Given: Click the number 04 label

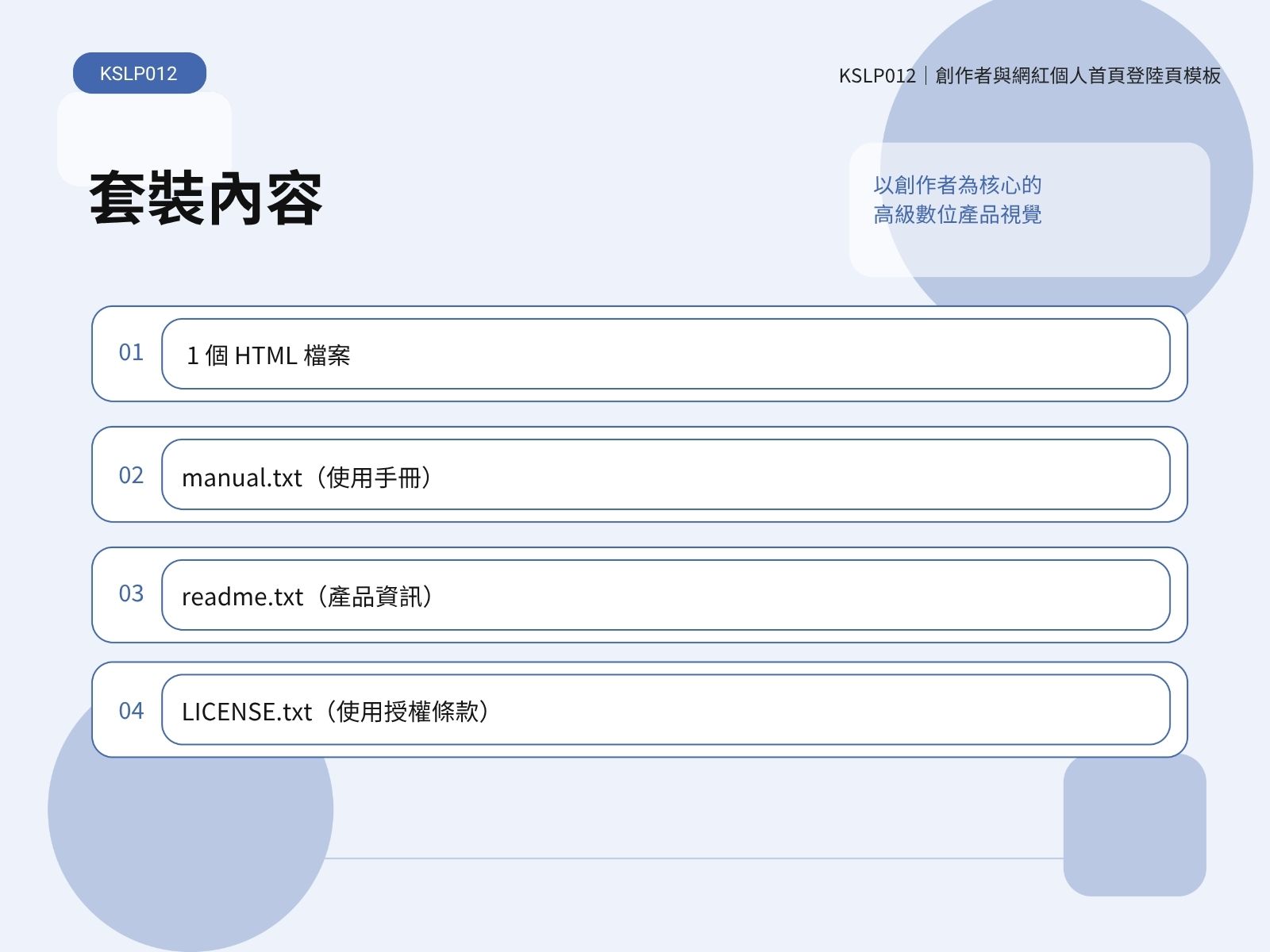Looking at the screenshot, I should coord(131,711).
